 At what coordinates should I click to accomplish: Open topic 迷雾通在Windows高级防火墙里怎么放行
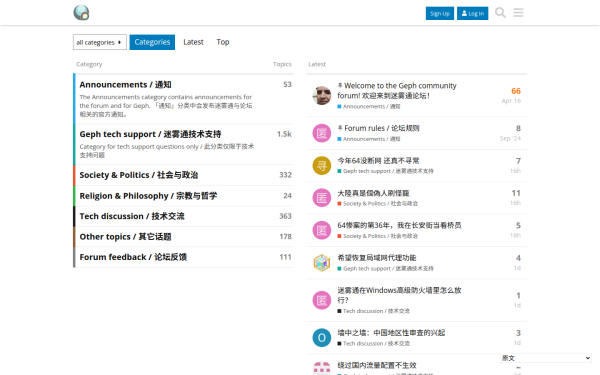coord(399,295)
